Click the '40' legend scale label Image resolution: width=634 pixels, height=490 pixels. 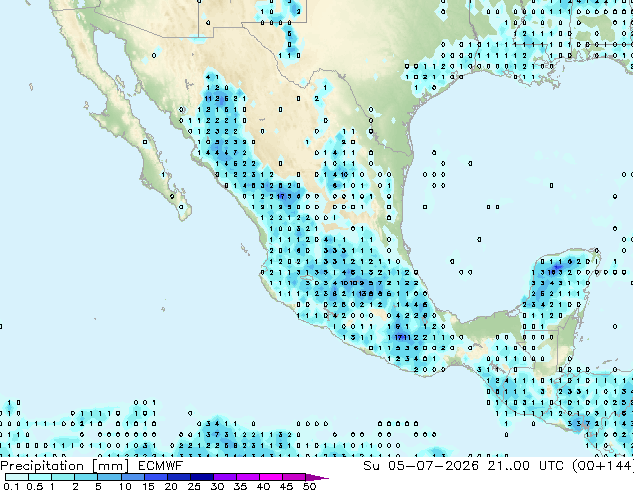coord(263,486)
